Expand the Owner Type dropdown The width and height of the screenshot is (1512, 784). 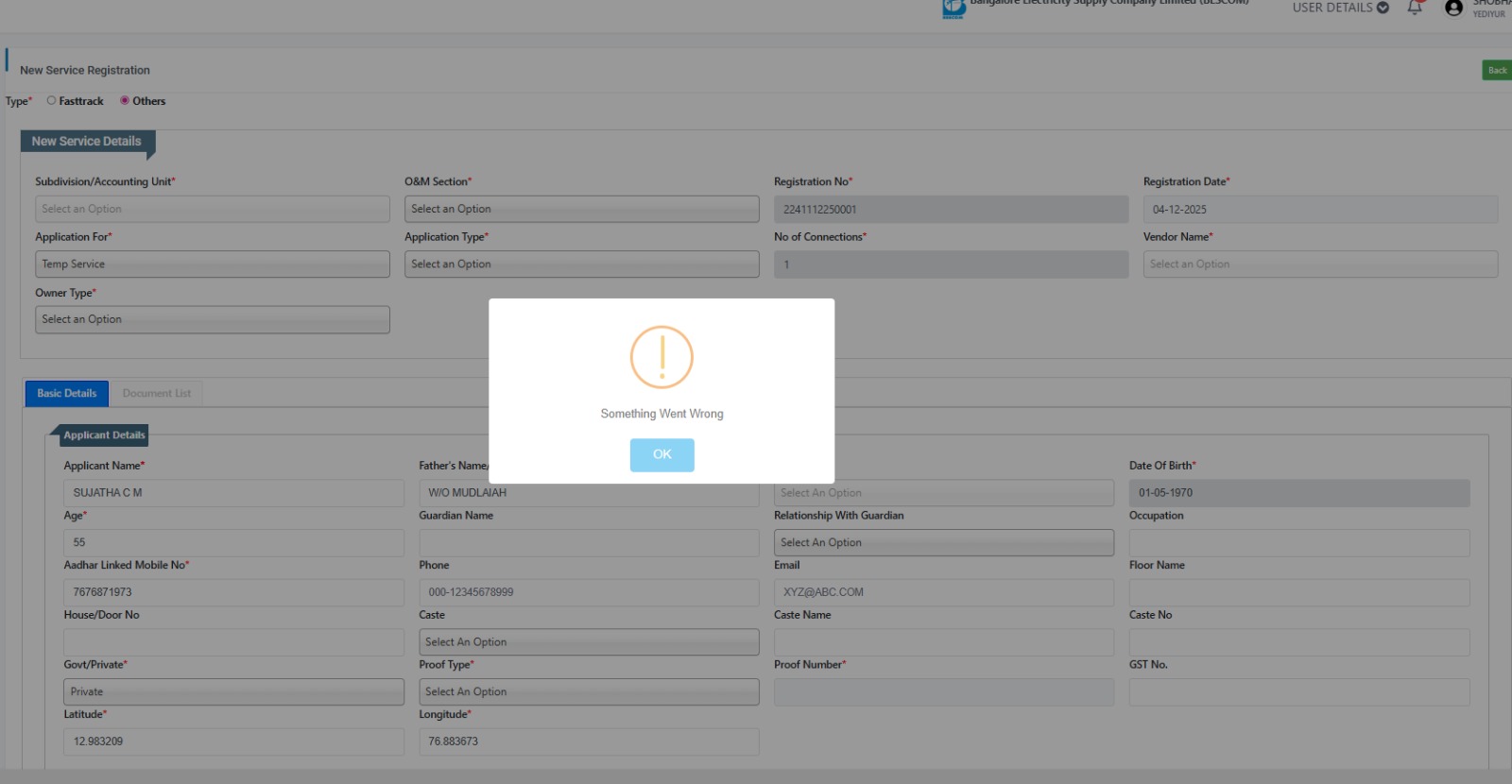click(x=212, y=319)
